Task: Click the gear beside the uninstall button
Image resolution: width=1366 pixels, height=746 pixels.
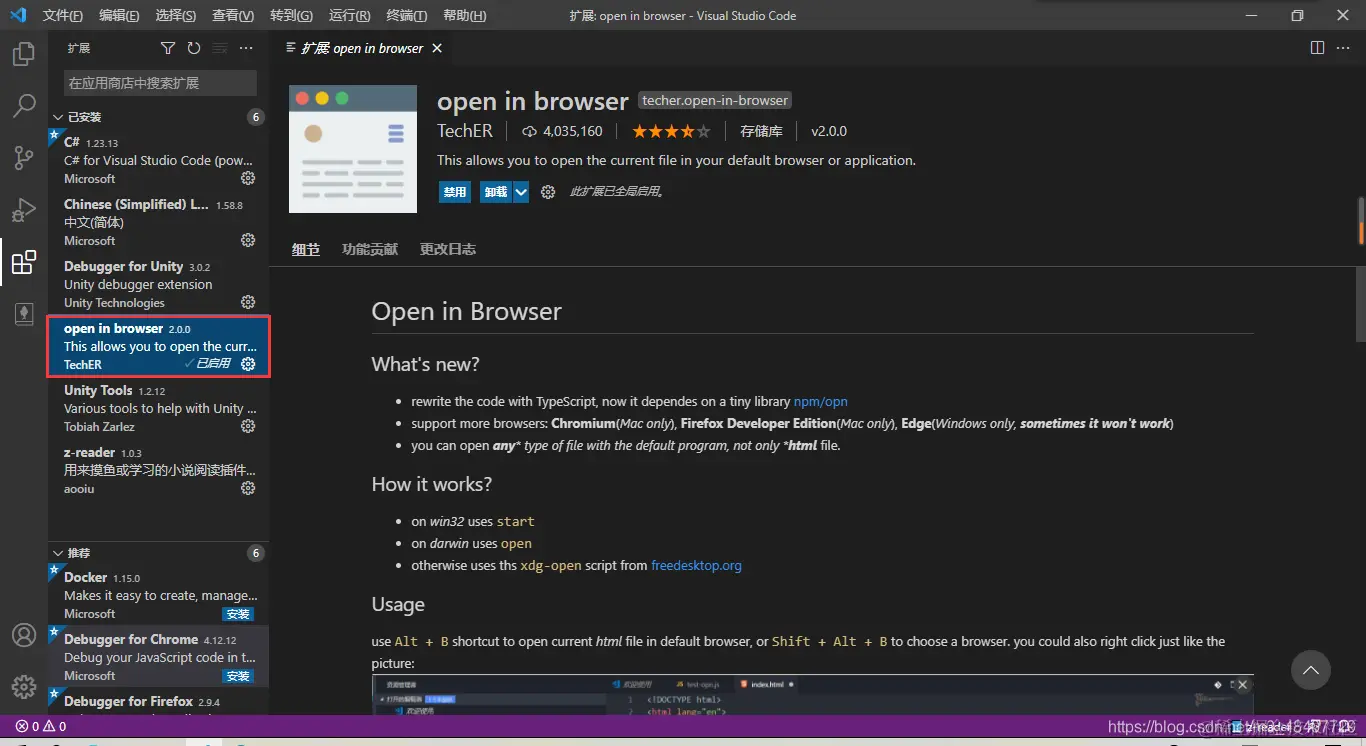Action: pos(548,192)
